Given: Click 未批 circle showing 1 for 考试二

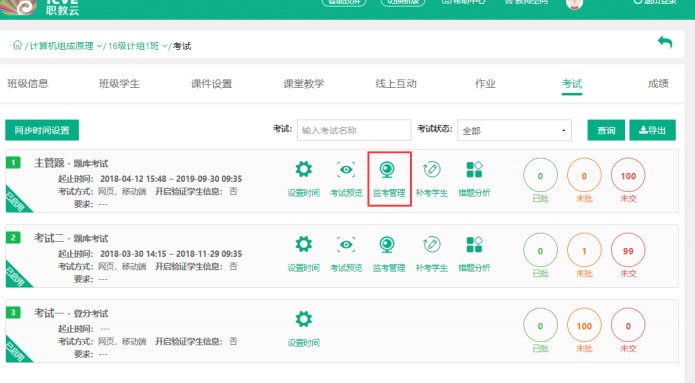Looking at the screenshot, I should pos(584,250).
